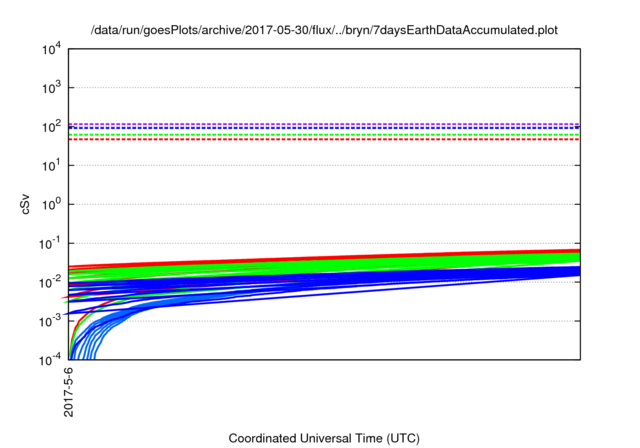The height and width of the screenshot is (448, 640).
Task: Click the empty plot area between 10^0 and 10^1
Action: [330, 185]
